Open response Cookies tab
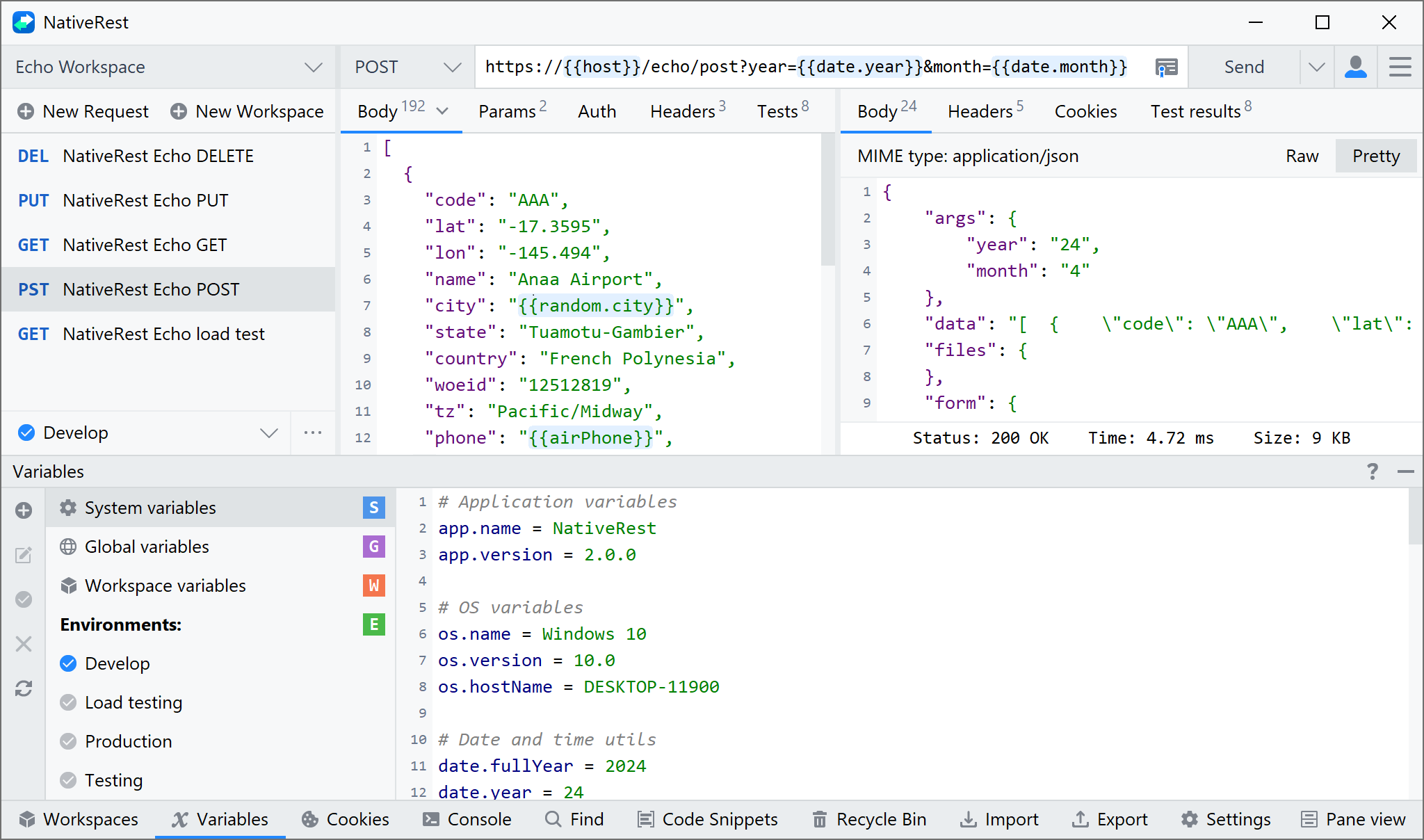The height and width of the screenshot is (840, 1424). tap(1085, 111)
